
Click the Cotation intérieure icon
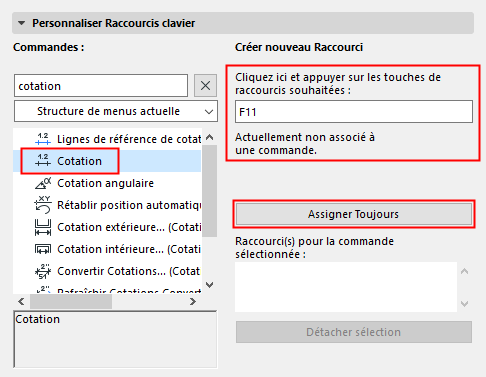point(43,249)
